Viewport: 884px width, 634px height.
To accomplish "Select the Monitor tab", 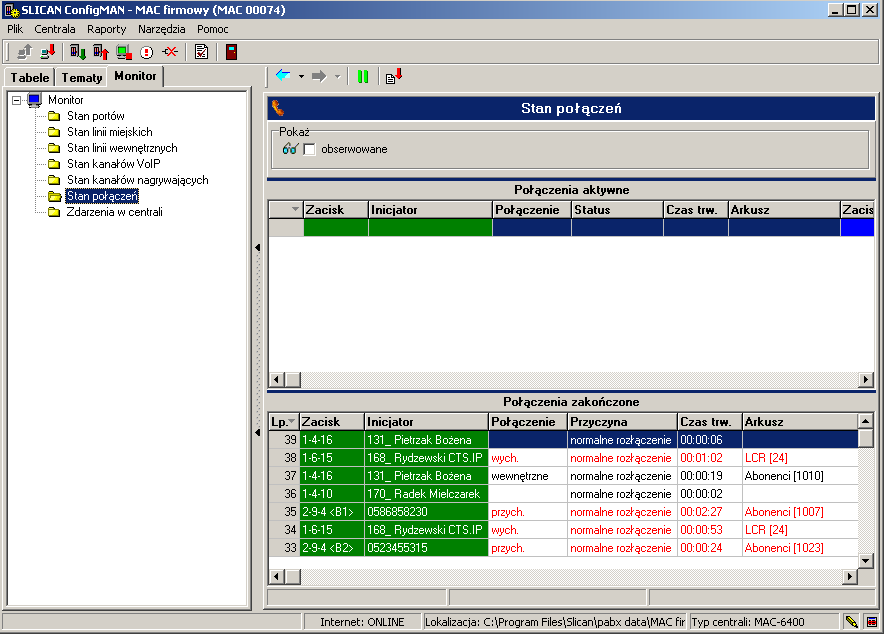I will pos(135,76).
